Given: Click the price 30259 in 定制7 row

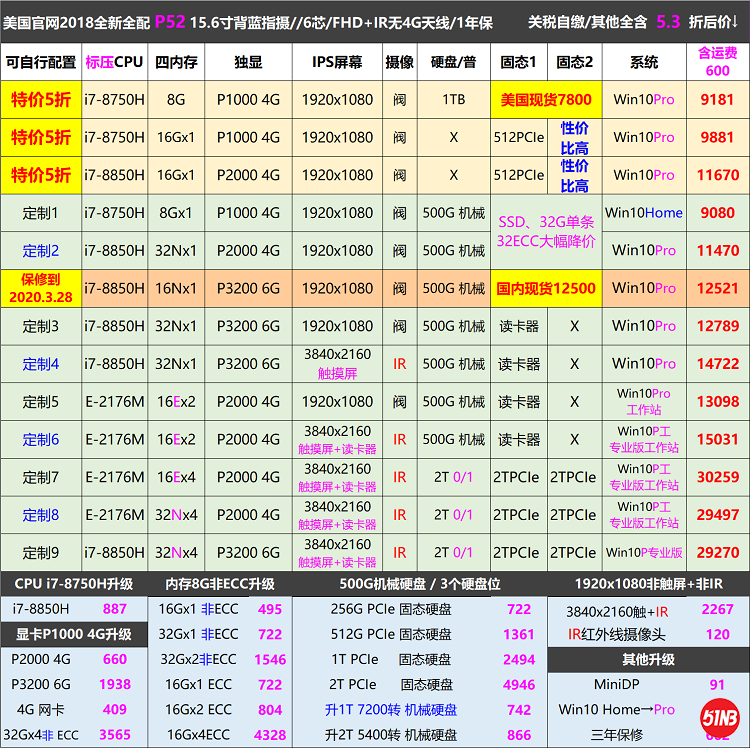Looking at the screenshot, I should tap(717, 477).
